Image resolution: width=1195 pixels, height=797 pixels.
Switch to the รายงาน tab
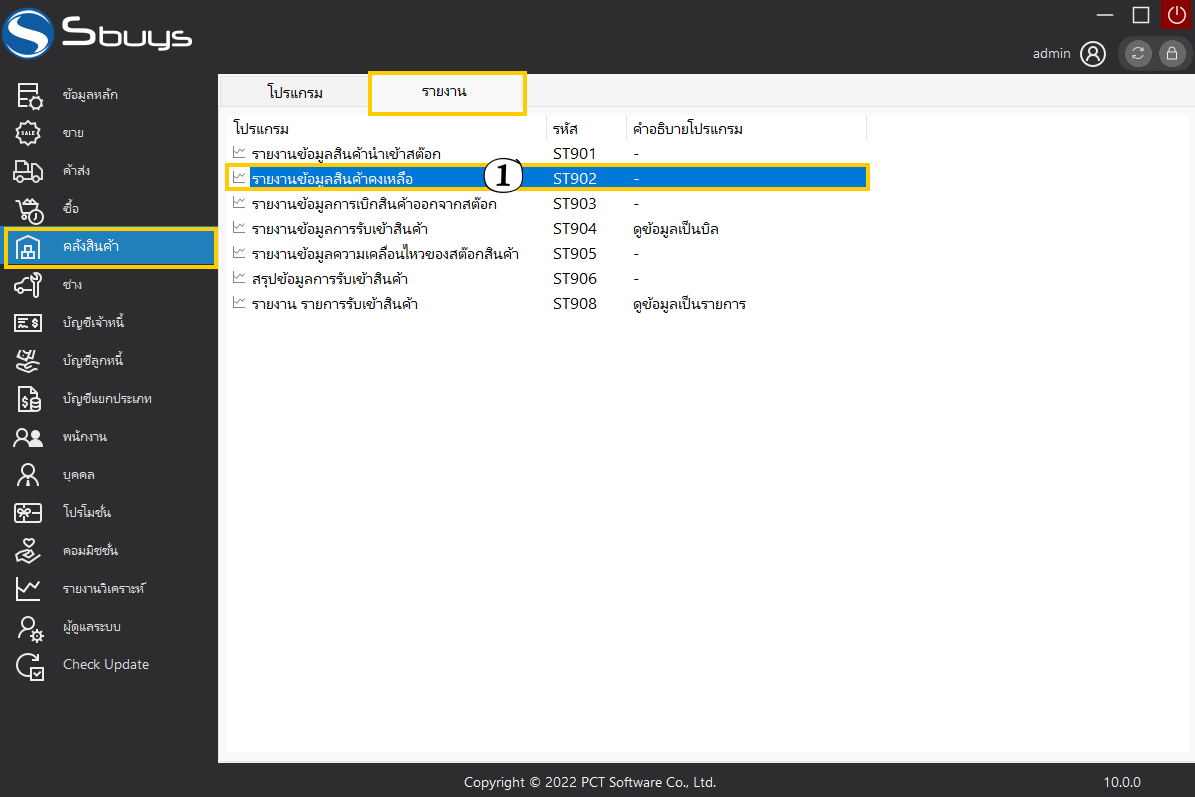[x=445, y=92]
